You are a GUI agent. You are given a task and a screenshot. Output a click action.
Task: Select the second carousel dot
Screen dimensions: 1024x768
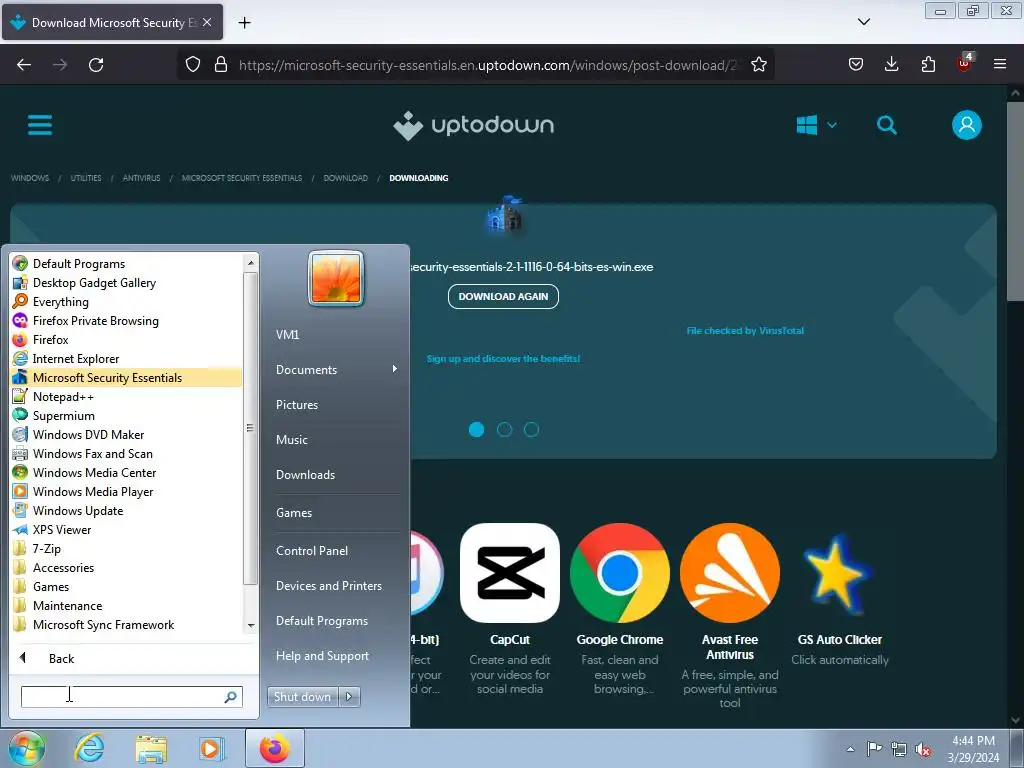pos(504,429)
